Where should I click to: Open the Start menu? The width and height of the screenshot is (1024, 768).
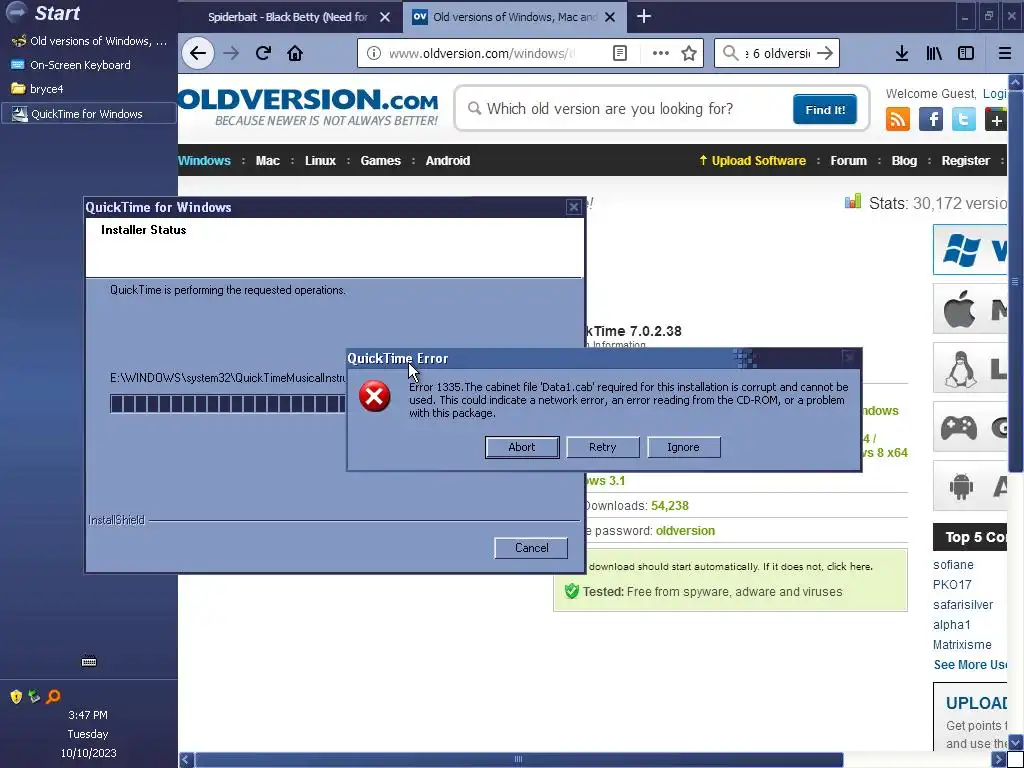coord(42,13)
